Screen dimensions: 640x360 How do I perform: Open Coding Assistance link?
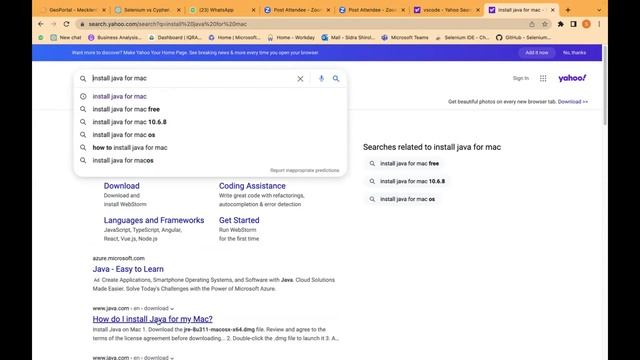252,186
